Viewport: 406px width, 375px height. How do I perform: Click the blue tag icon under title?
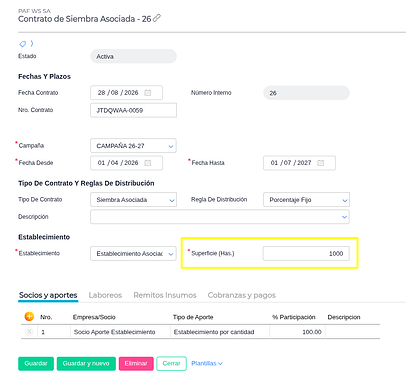tap(23, 44)
